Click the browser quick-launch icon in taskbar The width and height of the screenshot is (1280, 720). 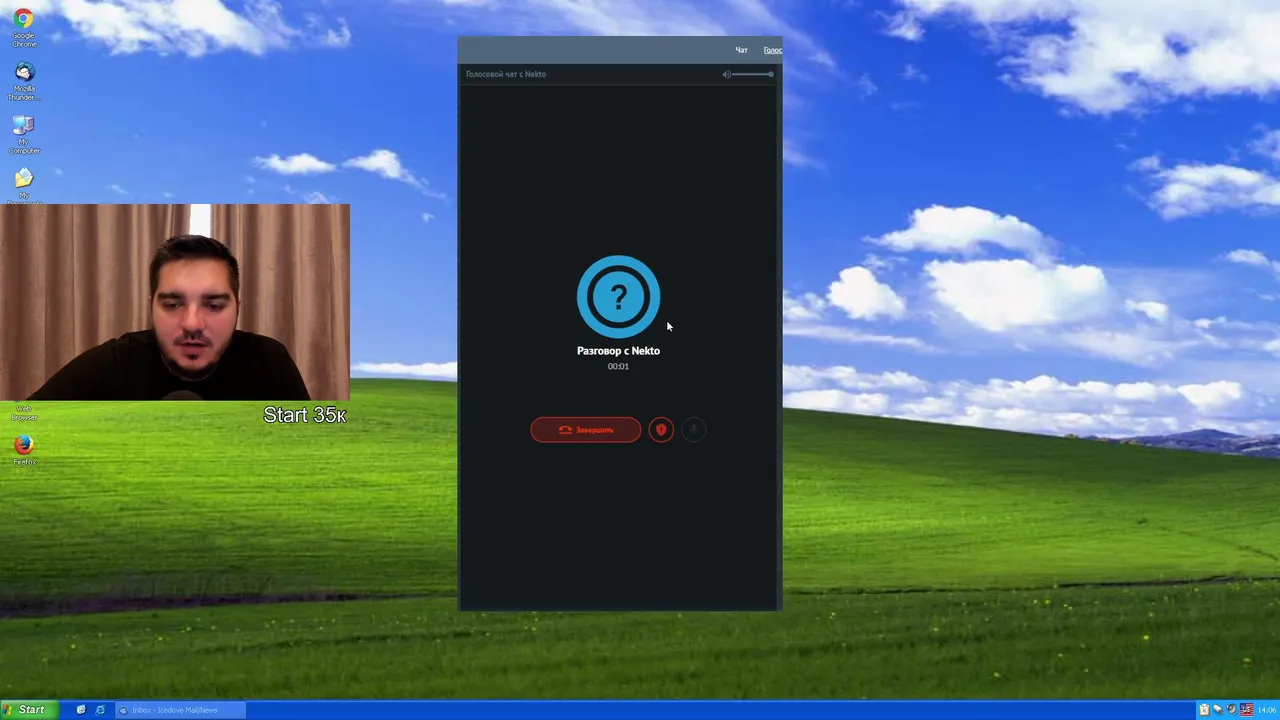pyautogui.click(x=100, y=710)
